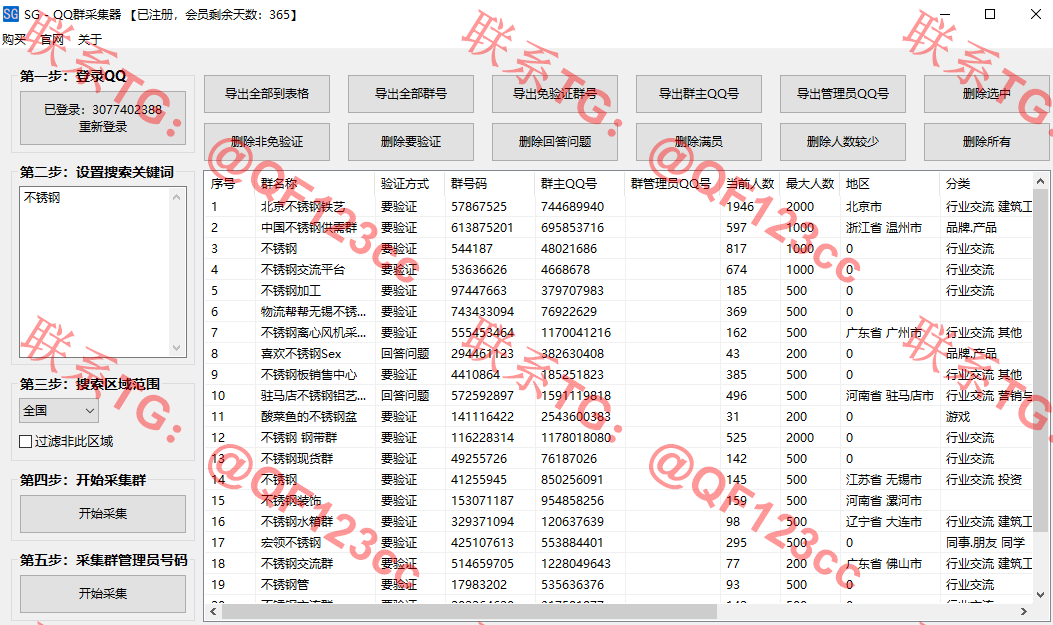Select the row 不锈钢现货群
Screen dimensions: 1053x625
tap(619, 459)
